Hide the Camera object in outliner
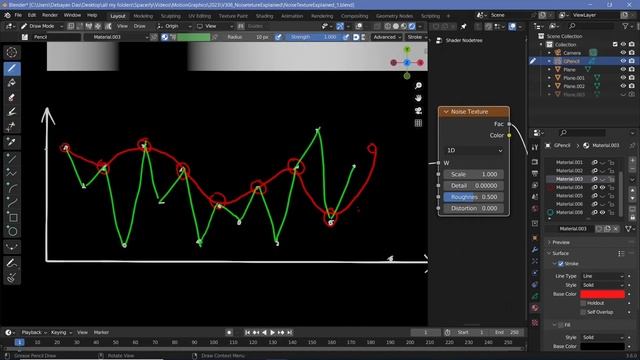Viewport: 640px width, 360px height. 623,53
